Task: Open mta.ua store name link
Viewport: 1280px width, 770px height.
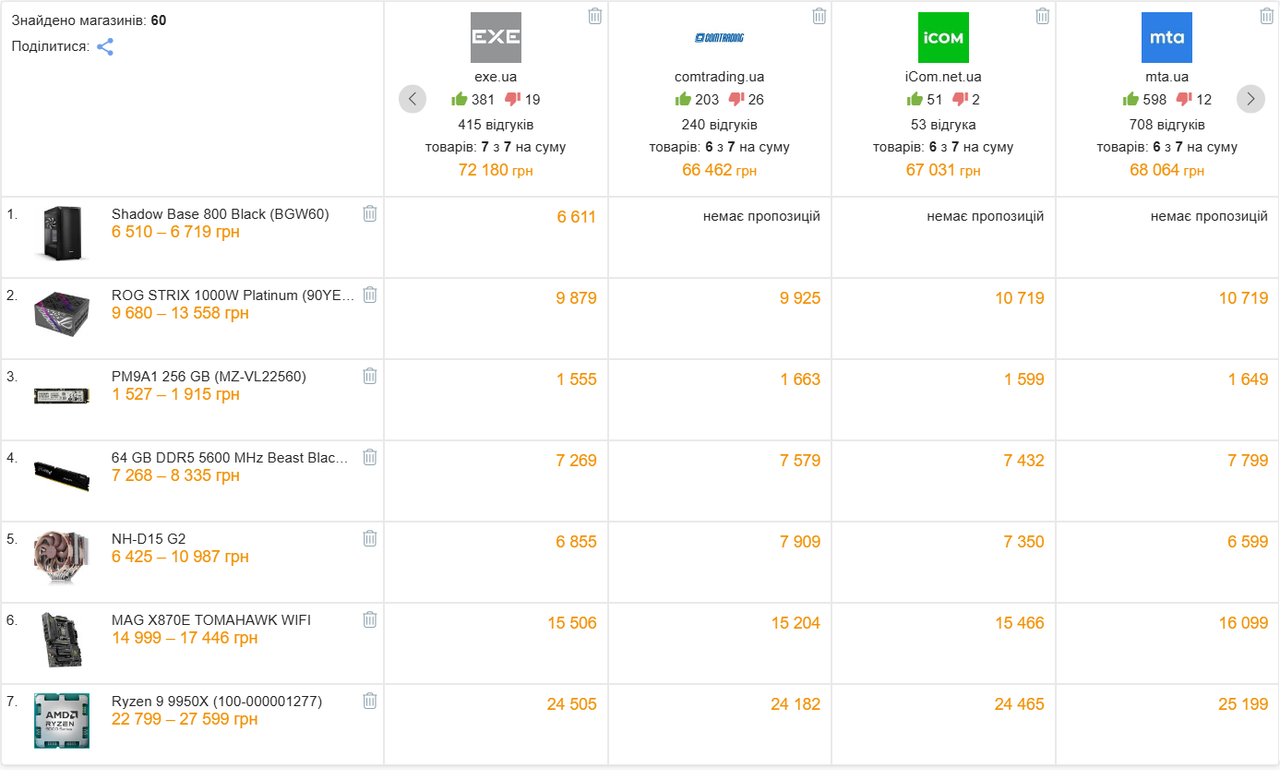Action: [x=1167, y=77]
